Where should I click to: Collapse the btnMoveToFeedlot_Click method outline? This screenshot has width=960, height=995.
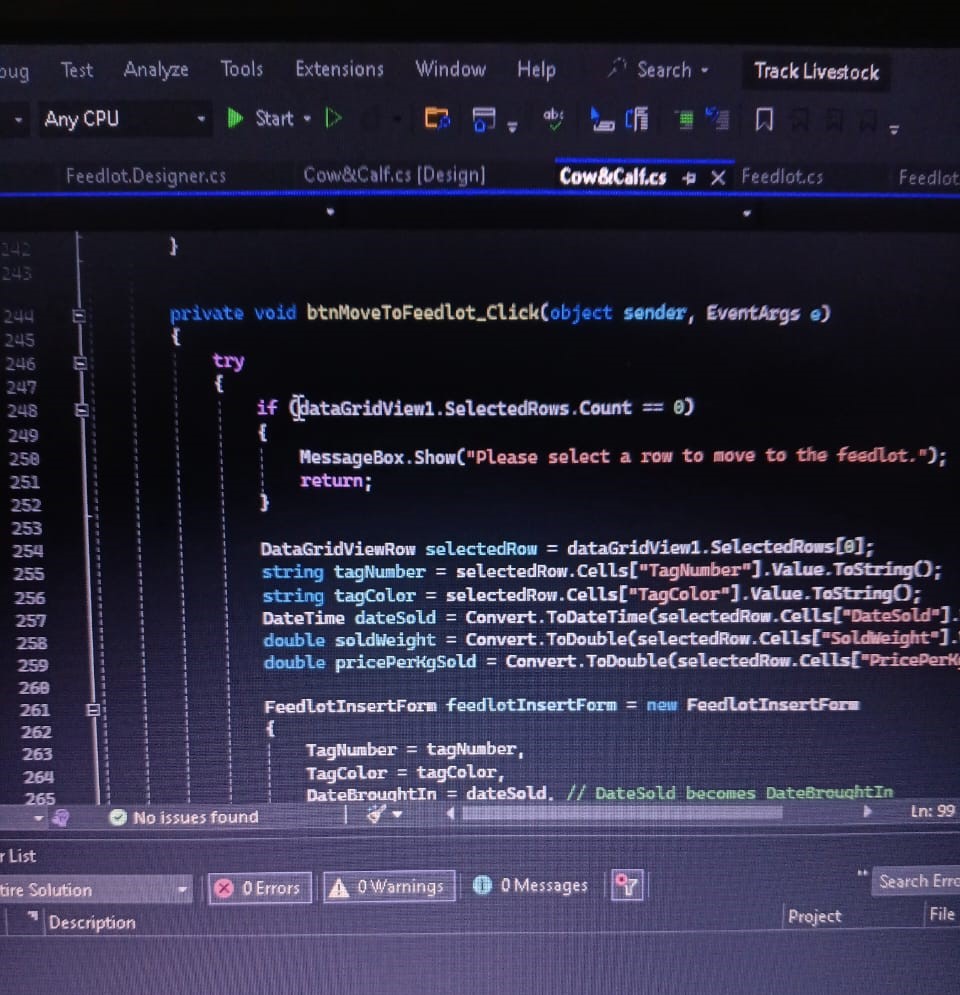[x=81, y=315]
